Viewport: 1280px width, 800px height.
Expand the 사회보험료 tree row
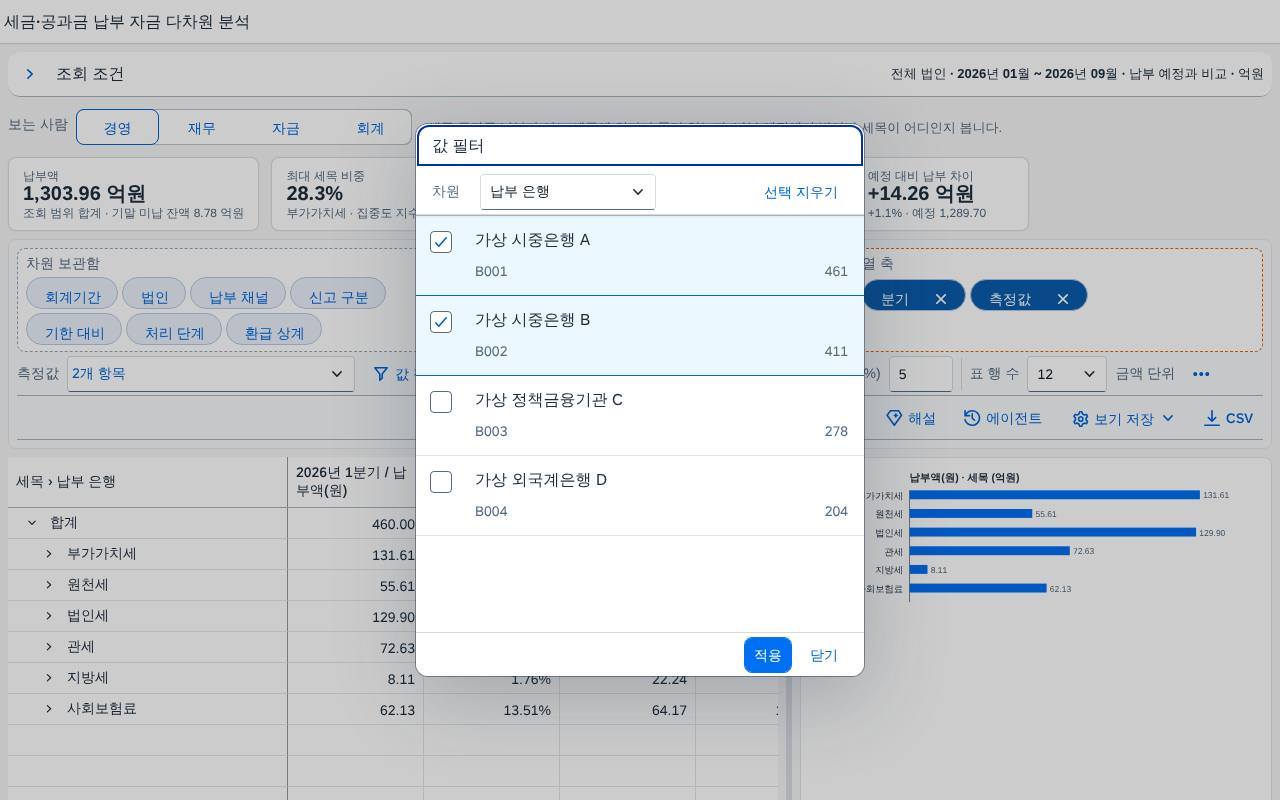tap(49, 708)
